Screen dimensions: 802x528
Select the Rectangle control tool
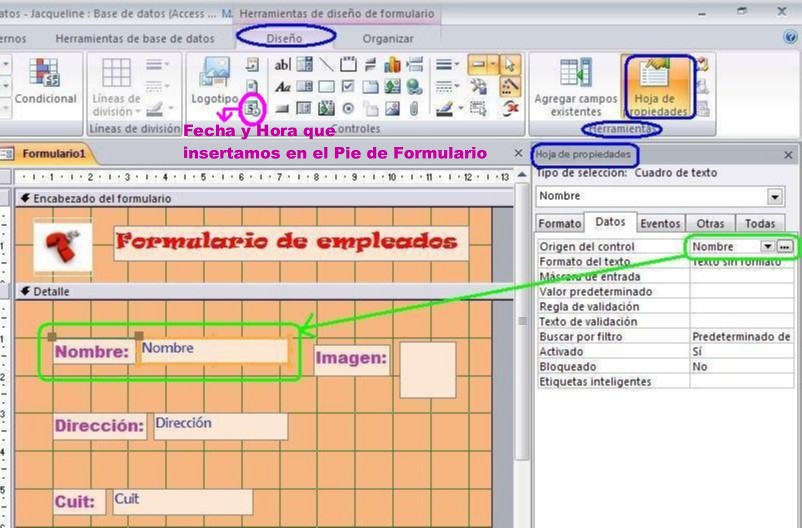(x=326, y=86)
